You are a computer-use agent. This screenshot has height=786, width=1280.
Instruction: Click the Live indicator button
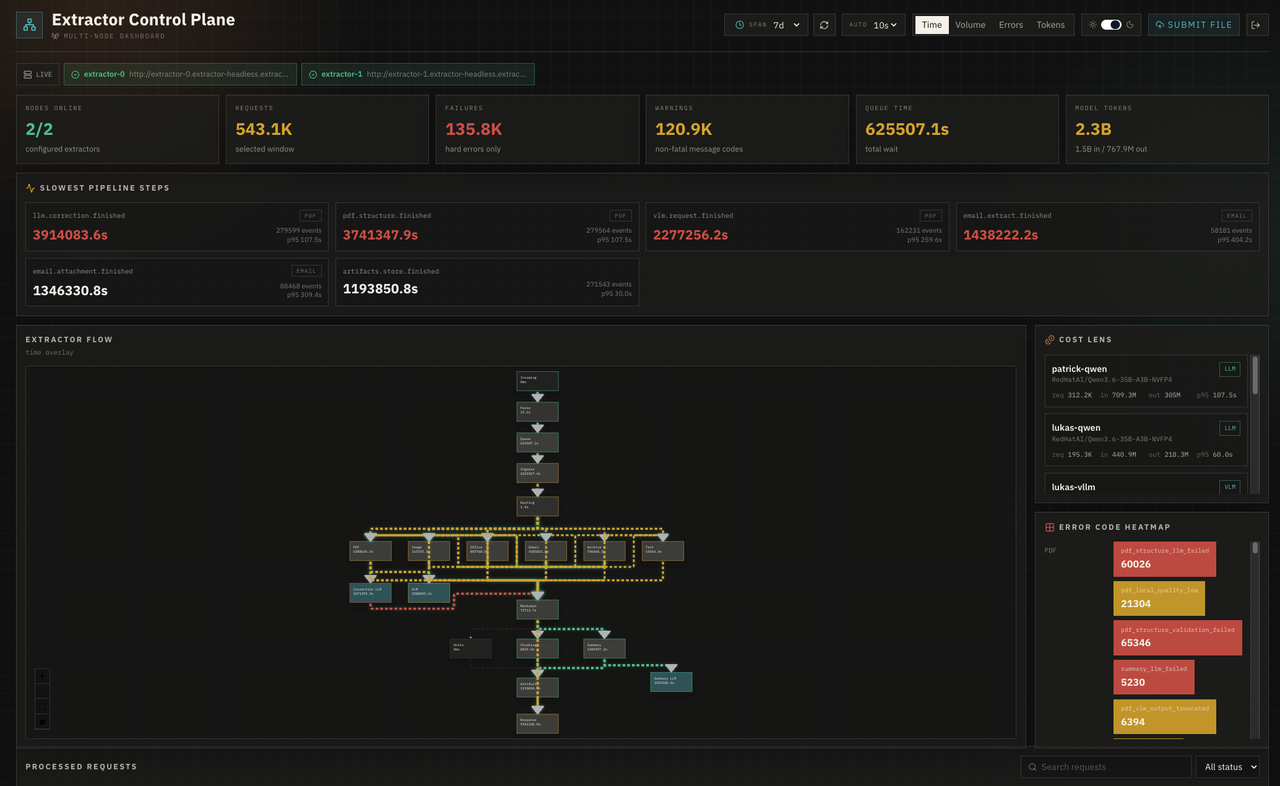[38, 74]
